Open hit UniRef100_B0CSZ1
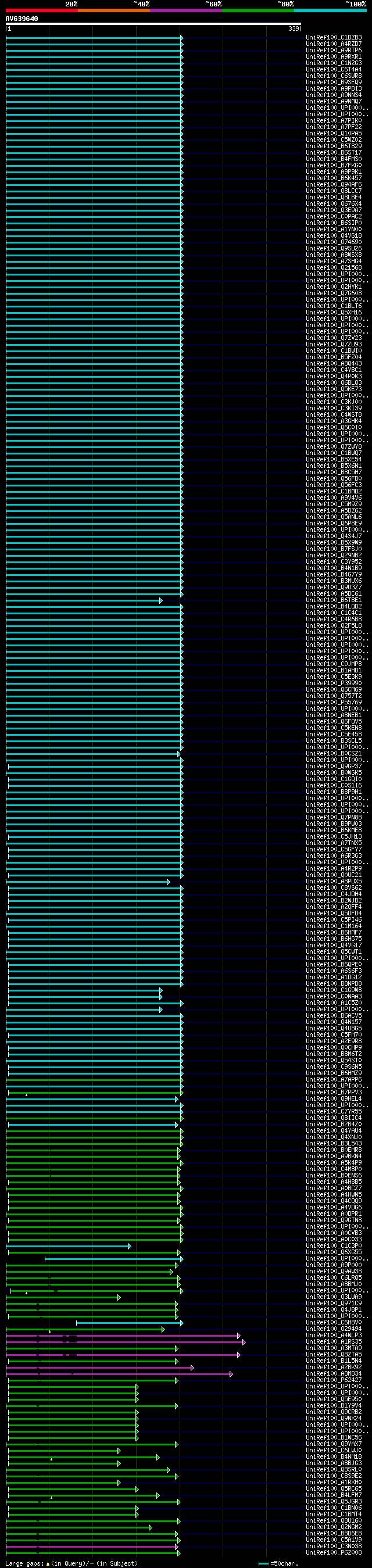The height and width of the screenshot is (1568, 372). tap(334, 754)
